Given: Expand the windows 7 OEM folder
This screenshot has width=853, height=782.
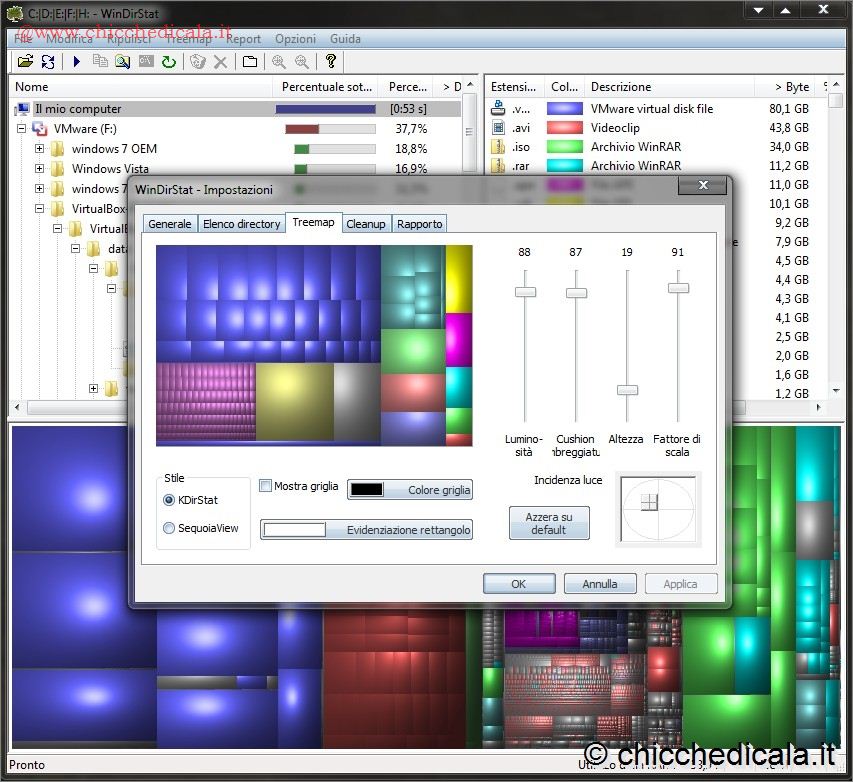Looking at the screenshot, I should (40, 149).
